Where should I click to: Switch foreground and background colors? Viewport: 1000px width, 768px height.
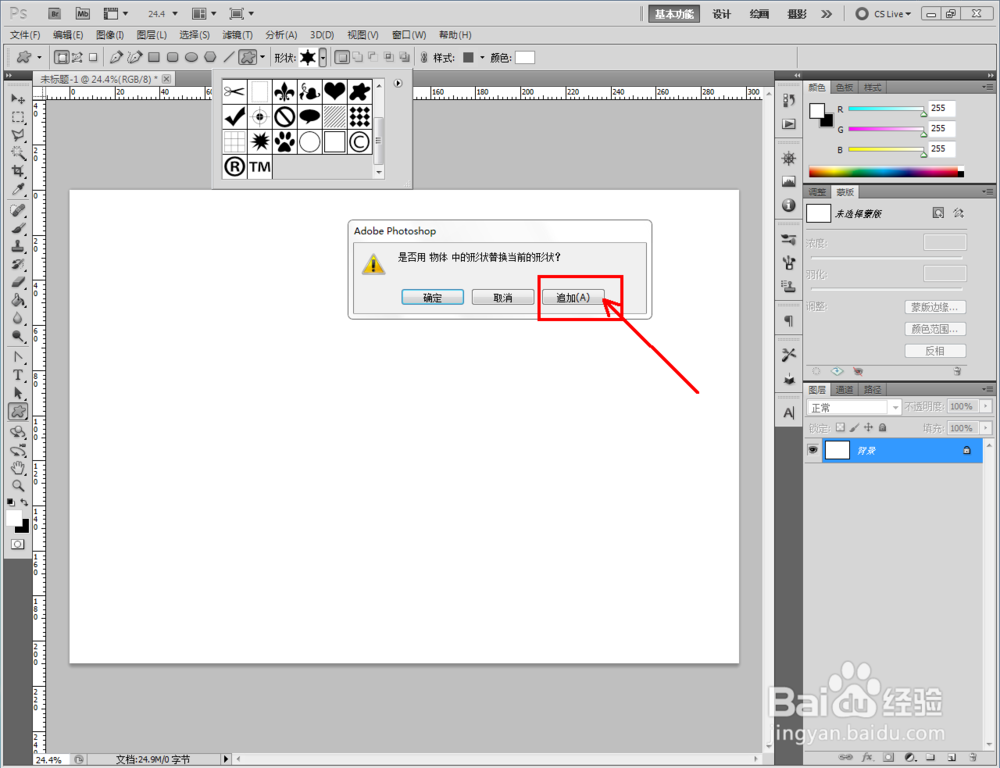click(24, 503)
